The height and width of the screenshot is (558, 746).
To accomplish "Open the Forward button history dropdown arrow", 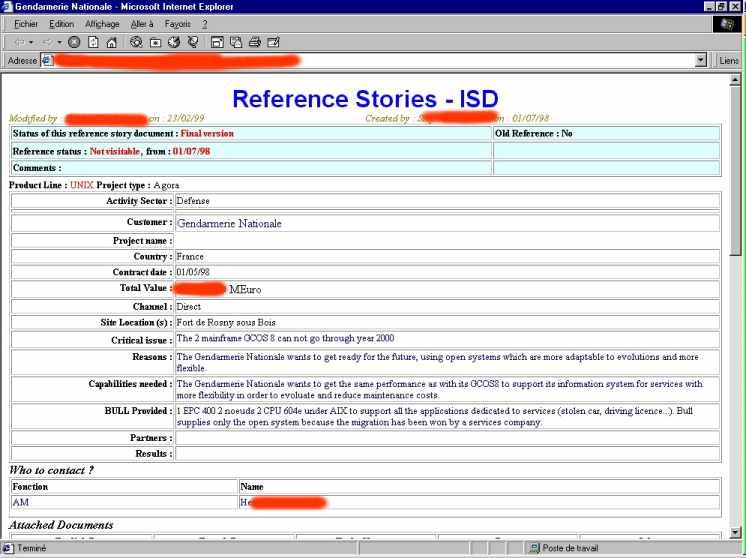I will coord(59,42).
